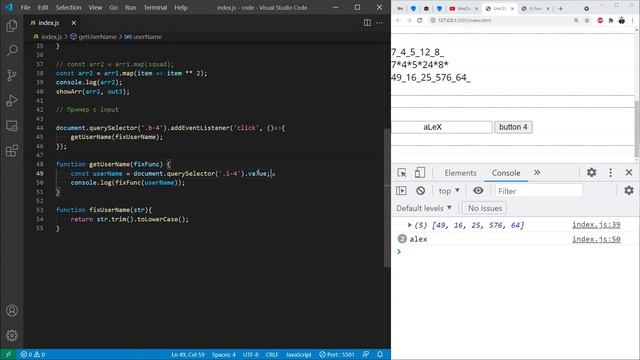Open editor More Actions ellipsis
Image resolution: width=640 pixels, height=360 pixels.
click(380, 23)
